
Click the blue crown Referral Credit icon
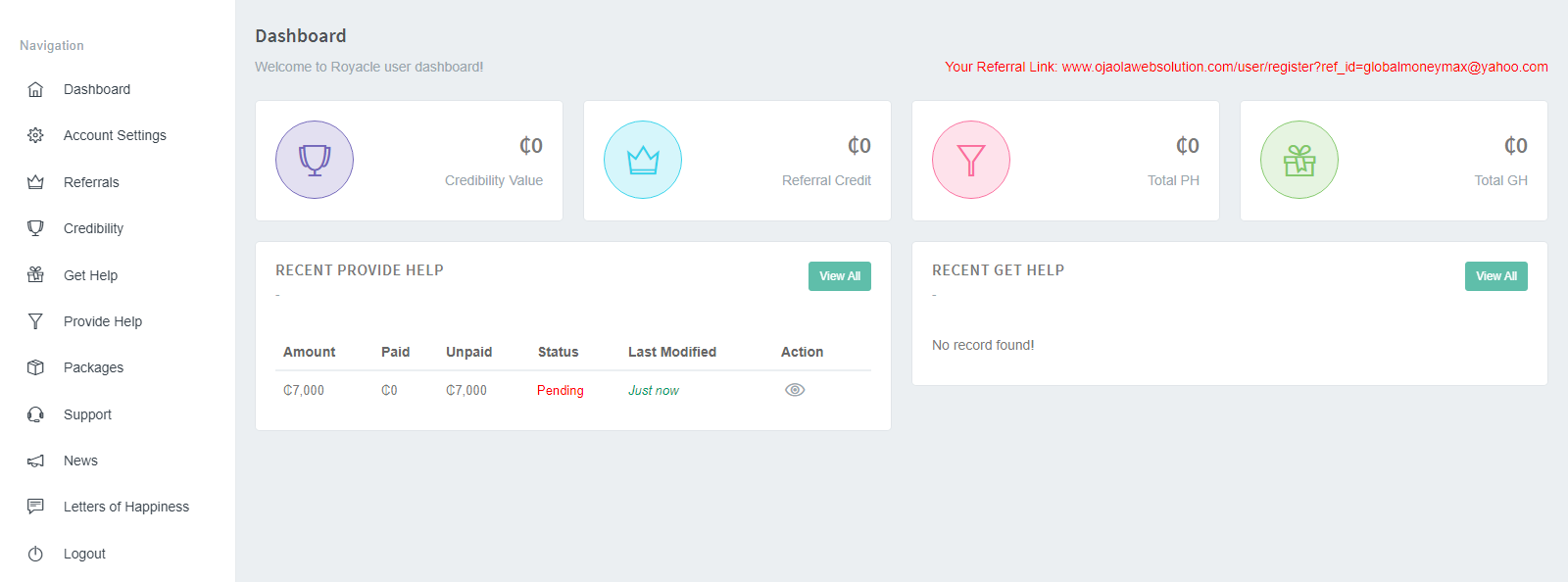pyautogui.click(x=643, y=160)
